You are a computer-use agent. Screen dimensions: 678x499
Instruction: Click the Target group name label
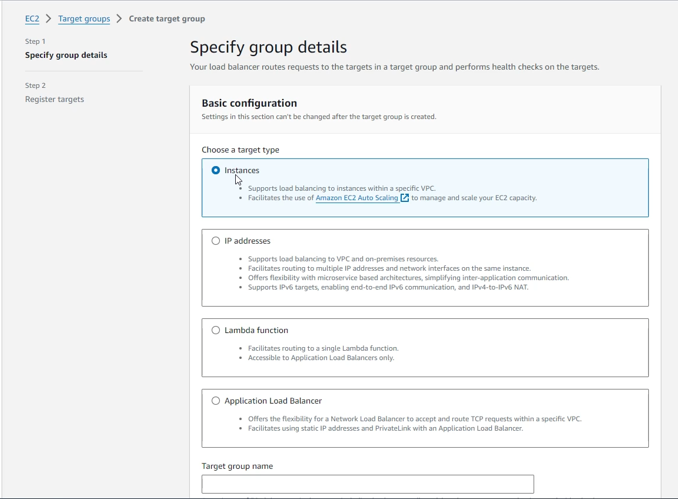(237, 466)
